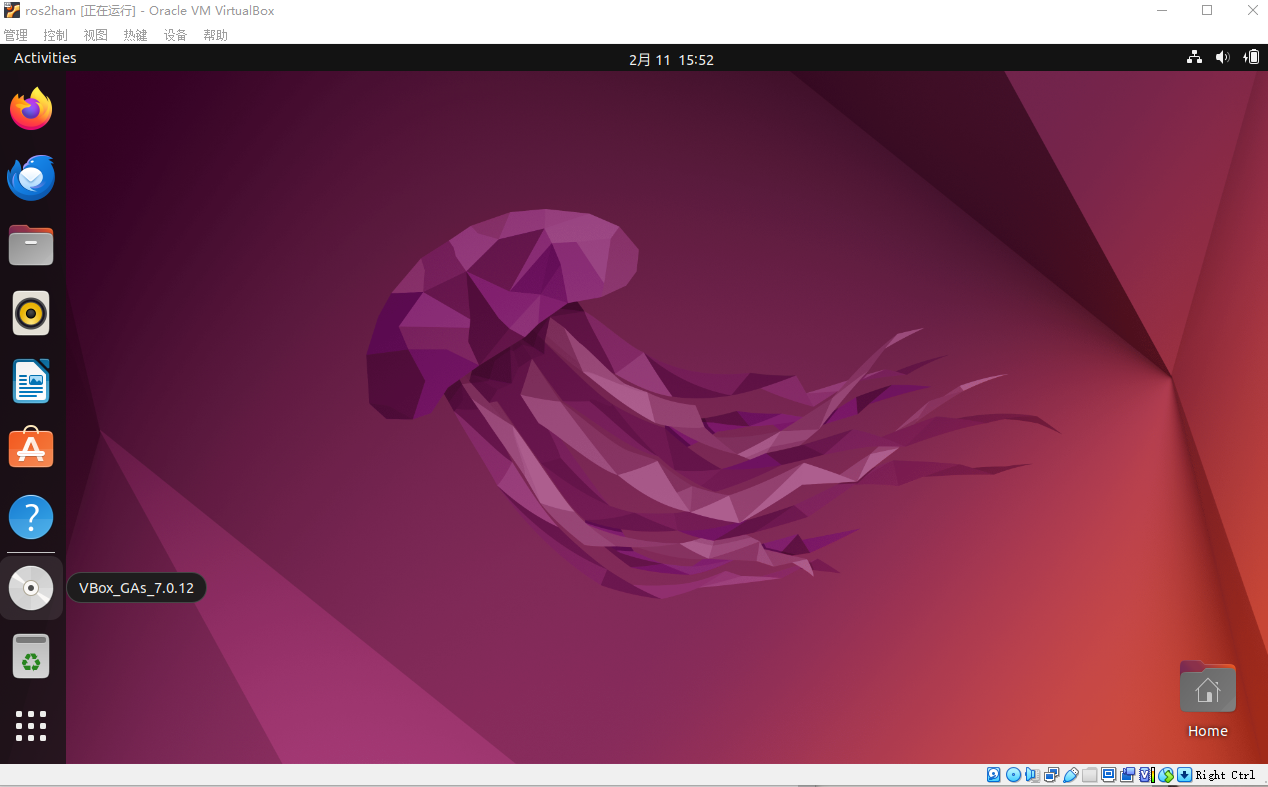1268x787 pixels.
Task: Launch Thunderbird Mail from the dock
Action: [x=31, y=177]
